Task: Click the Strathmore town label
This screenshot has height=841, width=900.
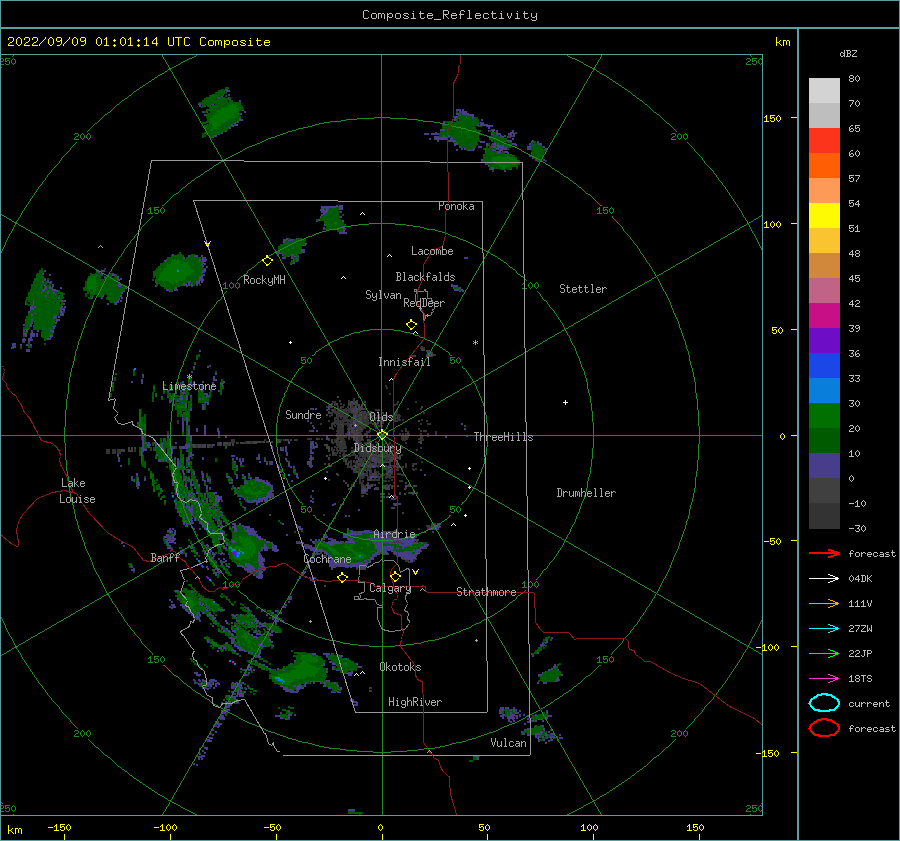Action: 486,592
